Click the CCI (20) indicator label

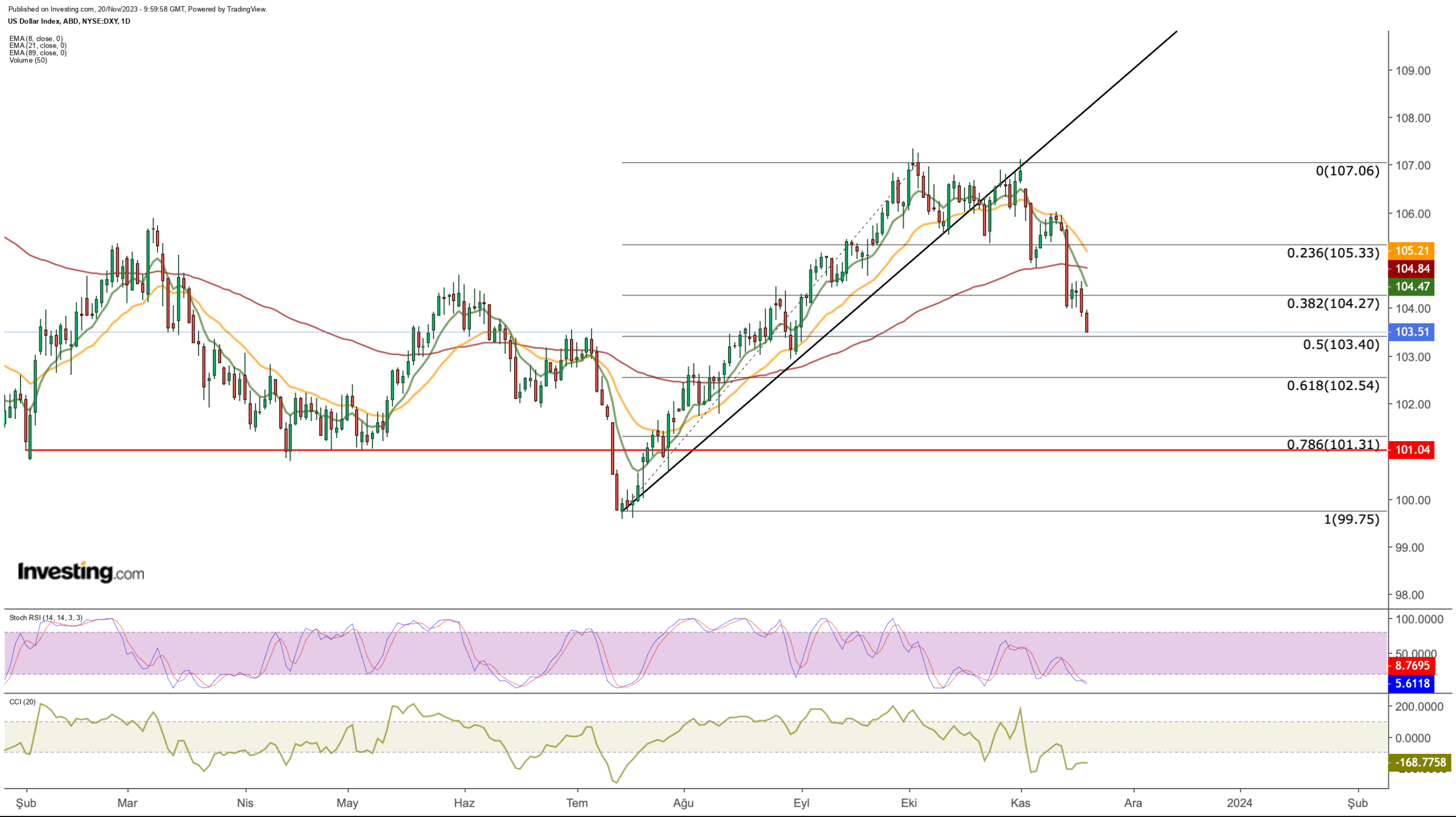coord(22,702)
